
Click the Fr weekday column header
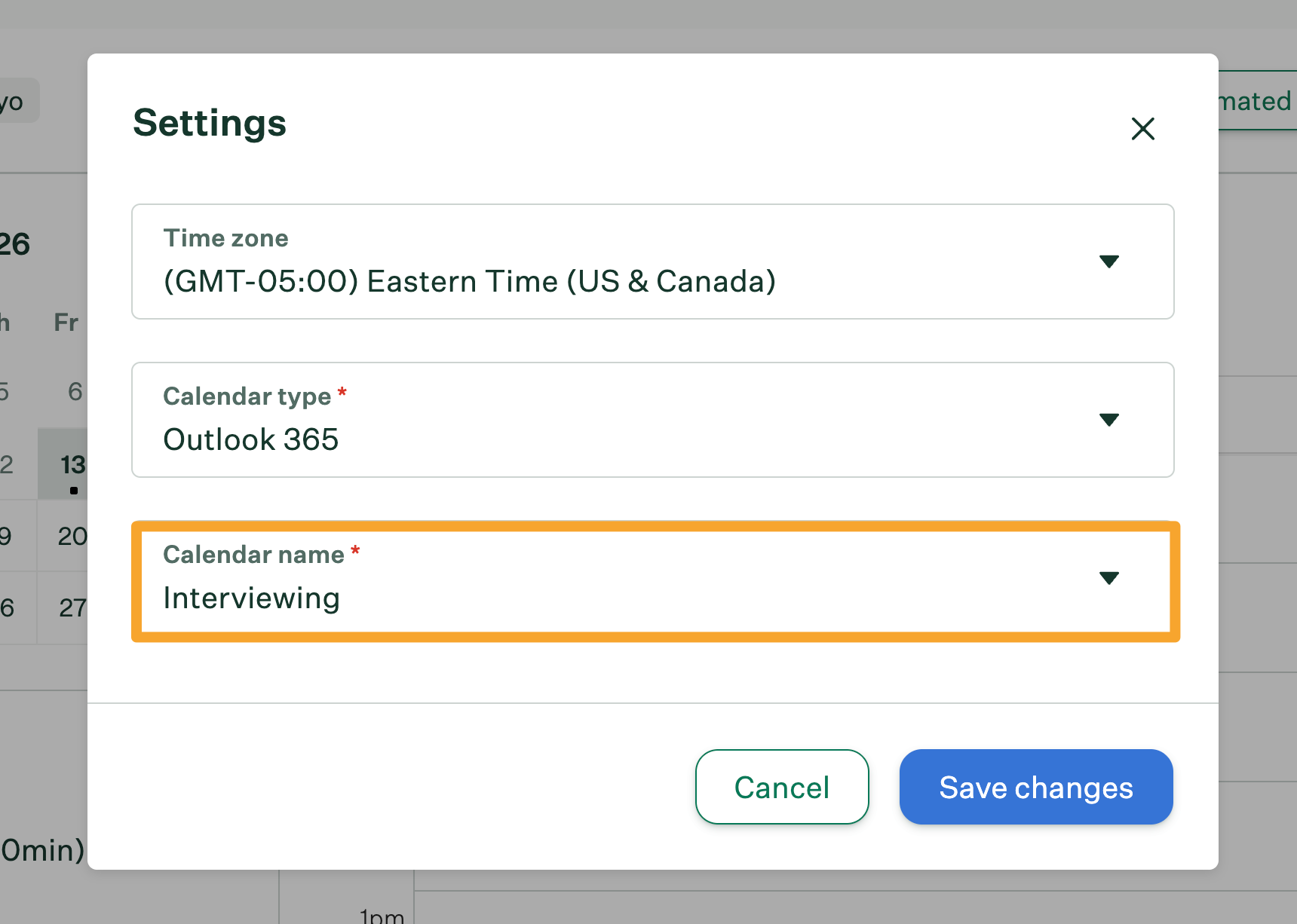[66, 323]
